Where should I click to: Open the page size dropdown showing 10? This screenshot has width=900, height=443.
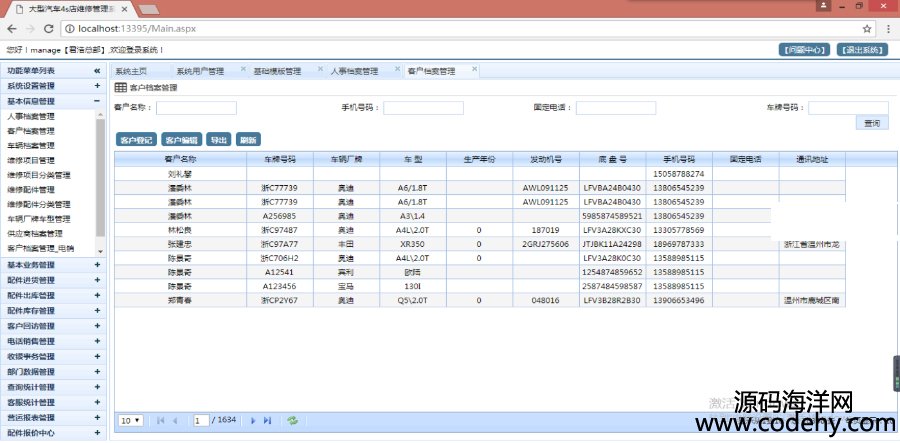point(131,421)
